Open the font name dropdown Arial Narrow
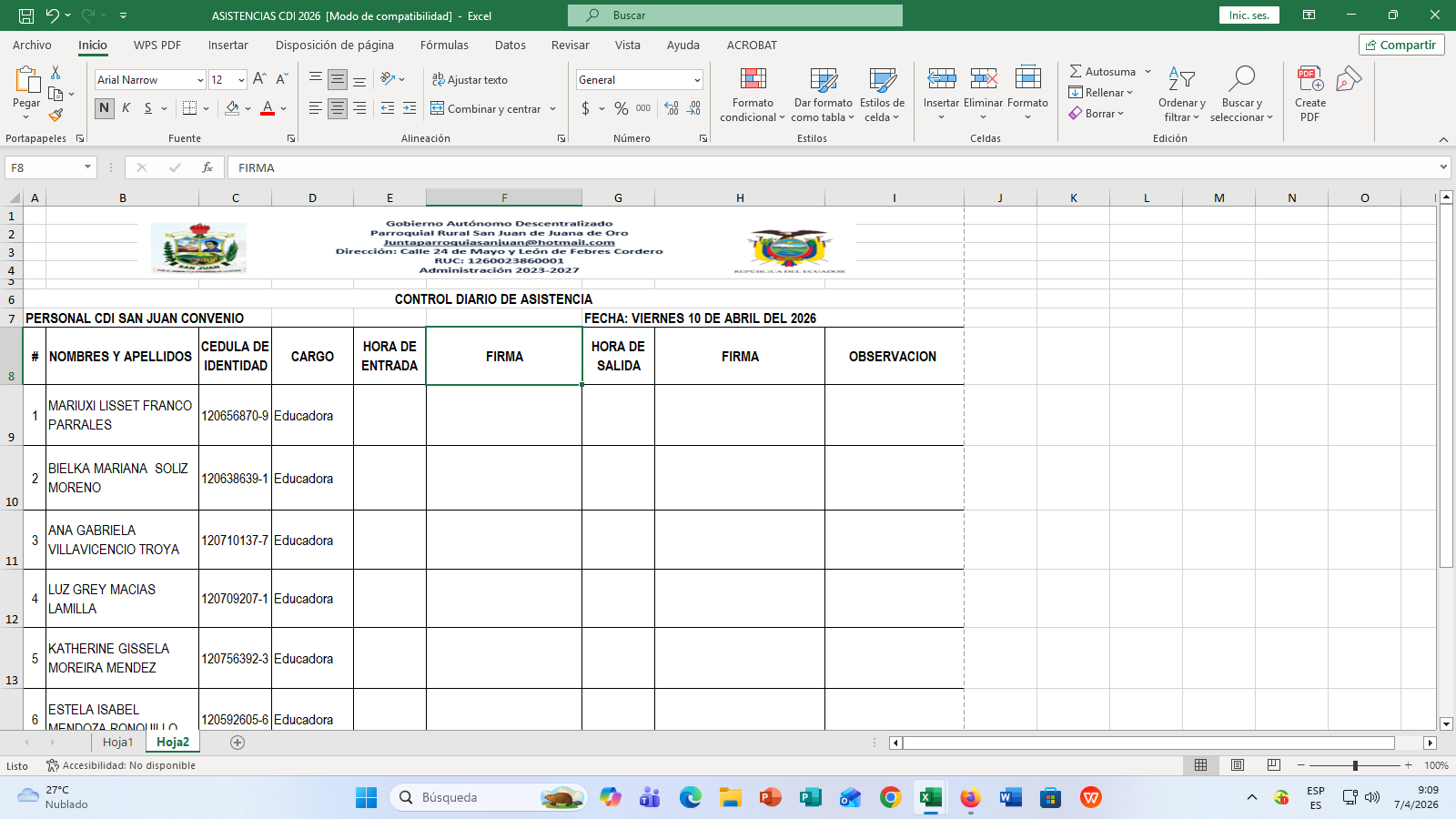Viewport: 1456px width, 819px height. point(200,80)
